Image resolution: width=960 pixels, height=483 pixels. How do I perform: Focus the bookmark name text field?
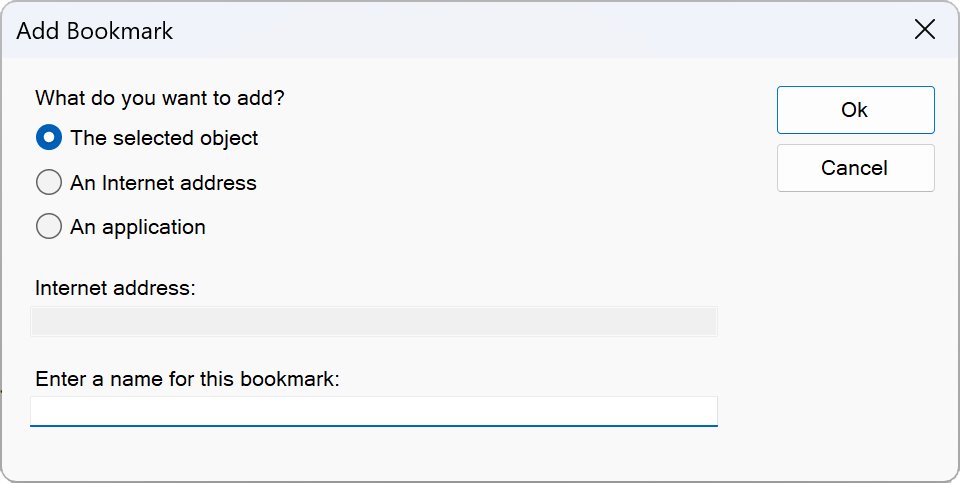(374, 411)
